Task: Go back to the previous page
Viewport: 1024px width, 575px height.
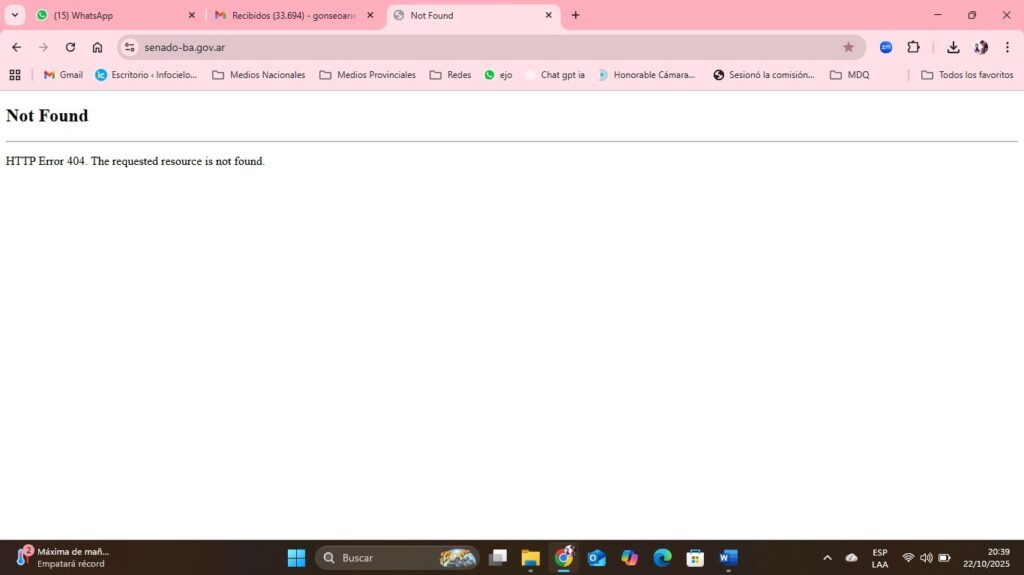Action: click(x=16, y=47)
